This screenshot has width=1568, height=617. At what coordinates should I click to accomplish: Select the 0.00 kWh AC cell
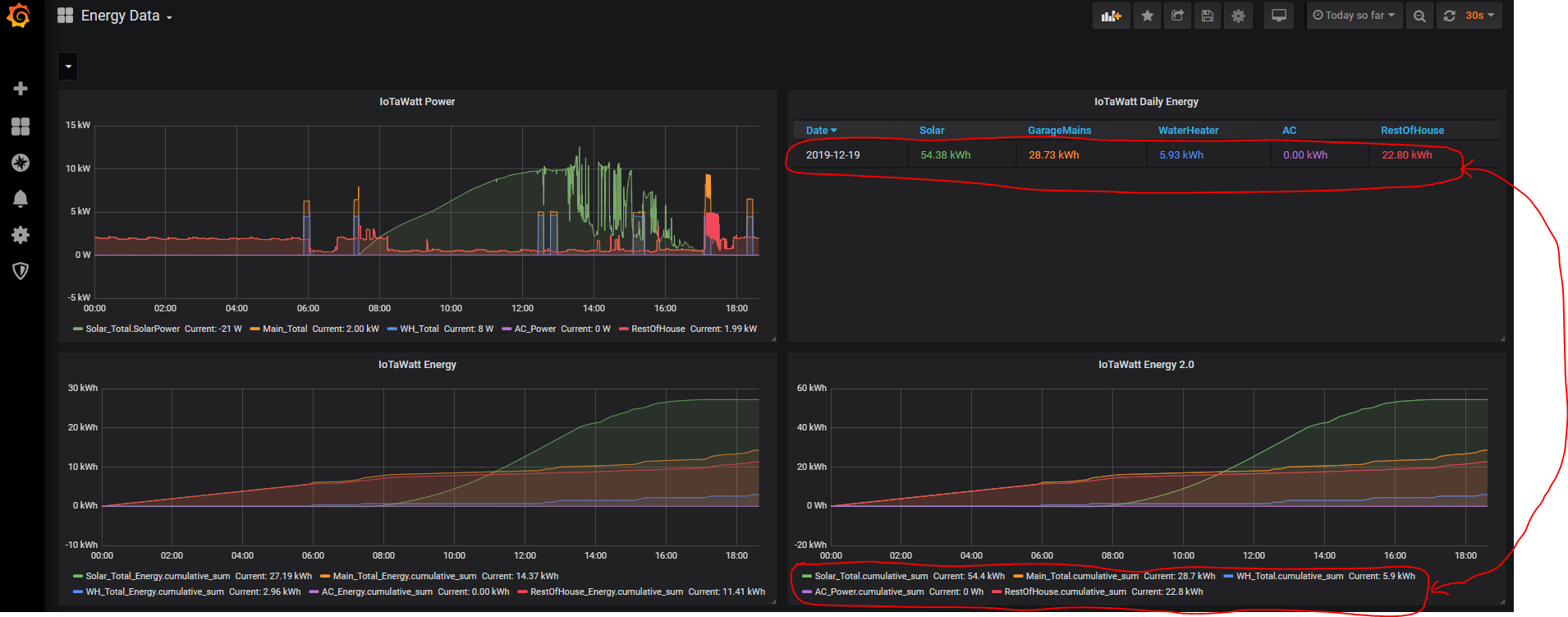tap(1320, 155)
